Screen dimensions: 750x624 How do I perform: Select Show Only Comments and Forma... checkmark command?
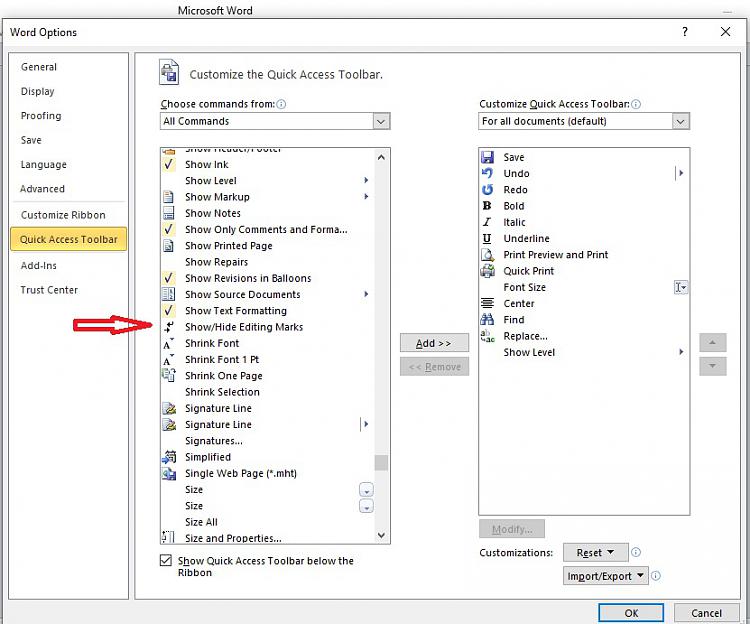[267, 229]
